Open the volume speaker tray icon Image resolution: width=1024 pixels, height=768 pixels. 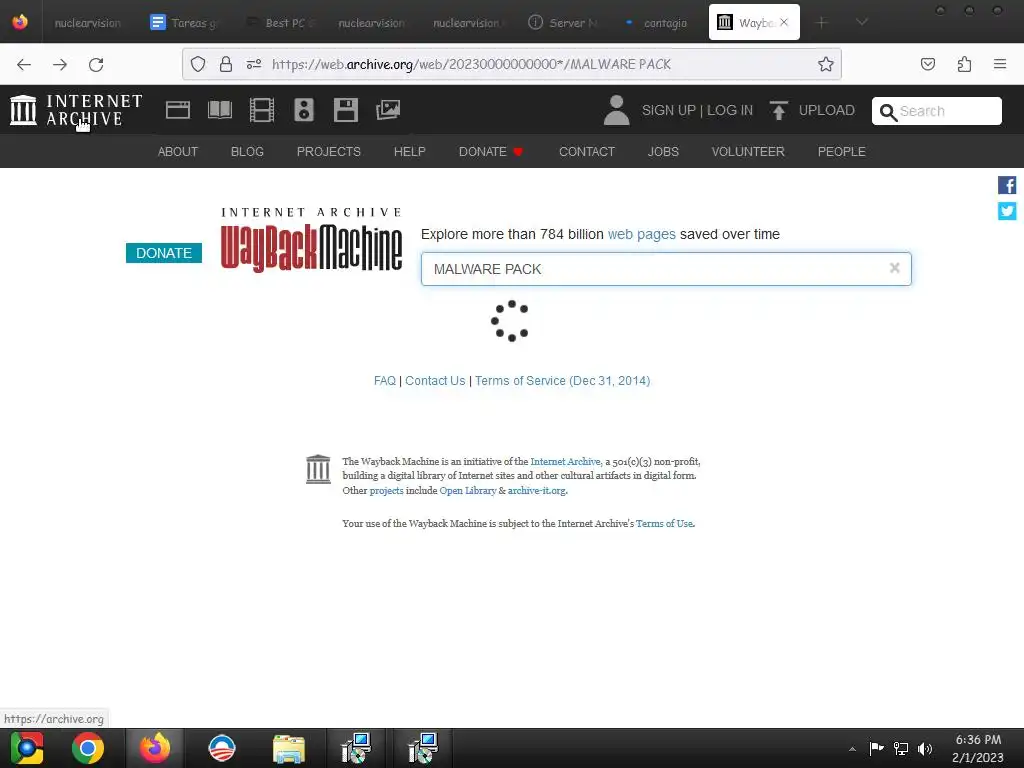[925, 748]
